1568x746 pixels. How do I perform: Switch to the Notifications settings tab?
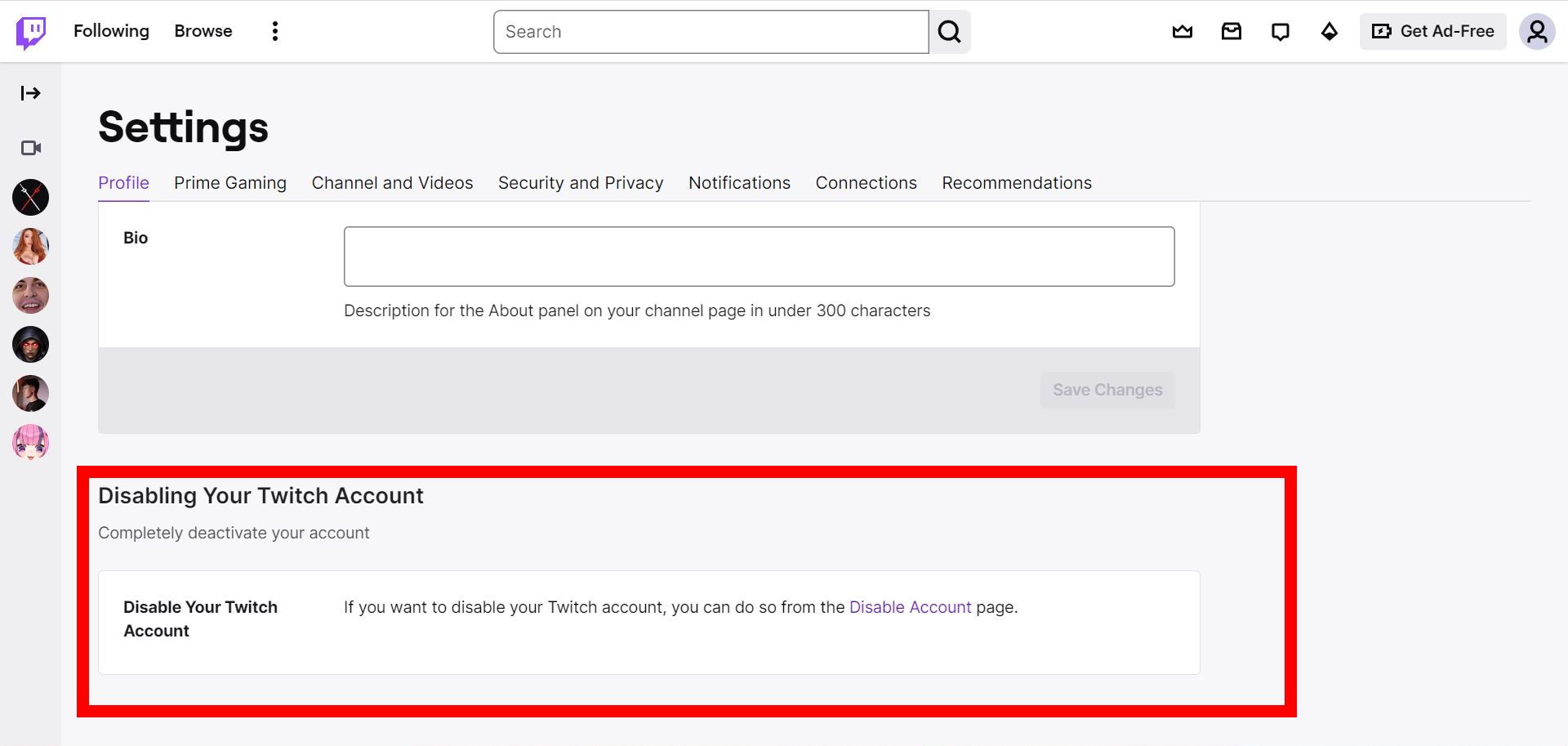[739, 183]
